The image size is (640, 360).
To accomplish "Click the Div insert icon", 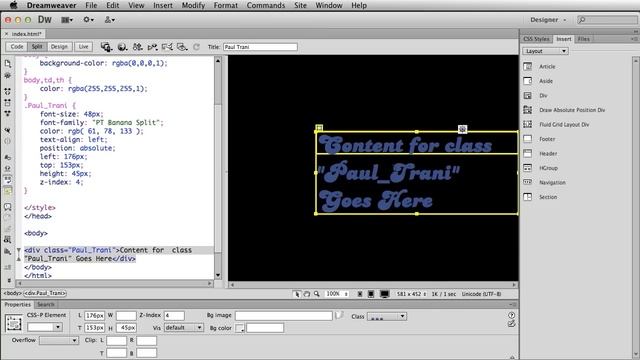I will tap(528, 96).
